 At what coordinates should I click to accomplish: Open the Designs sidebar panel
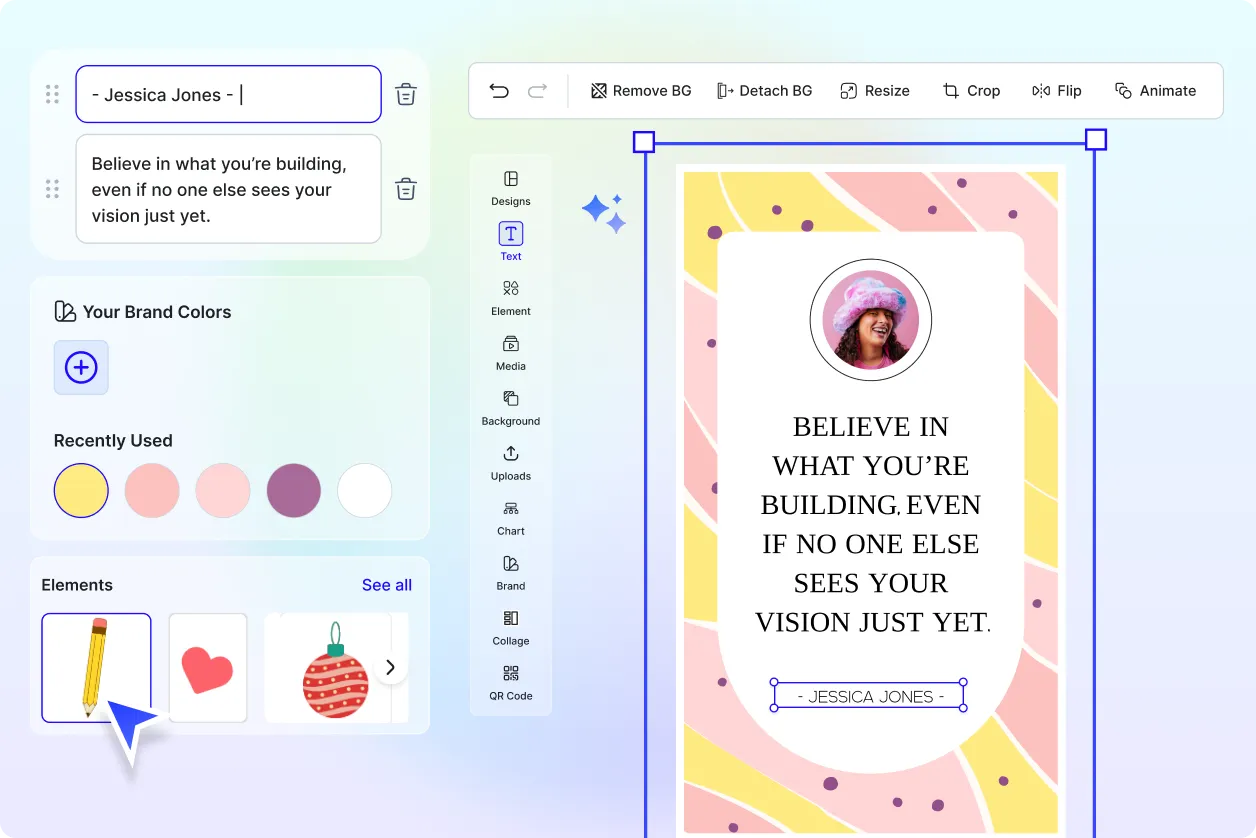511,187
